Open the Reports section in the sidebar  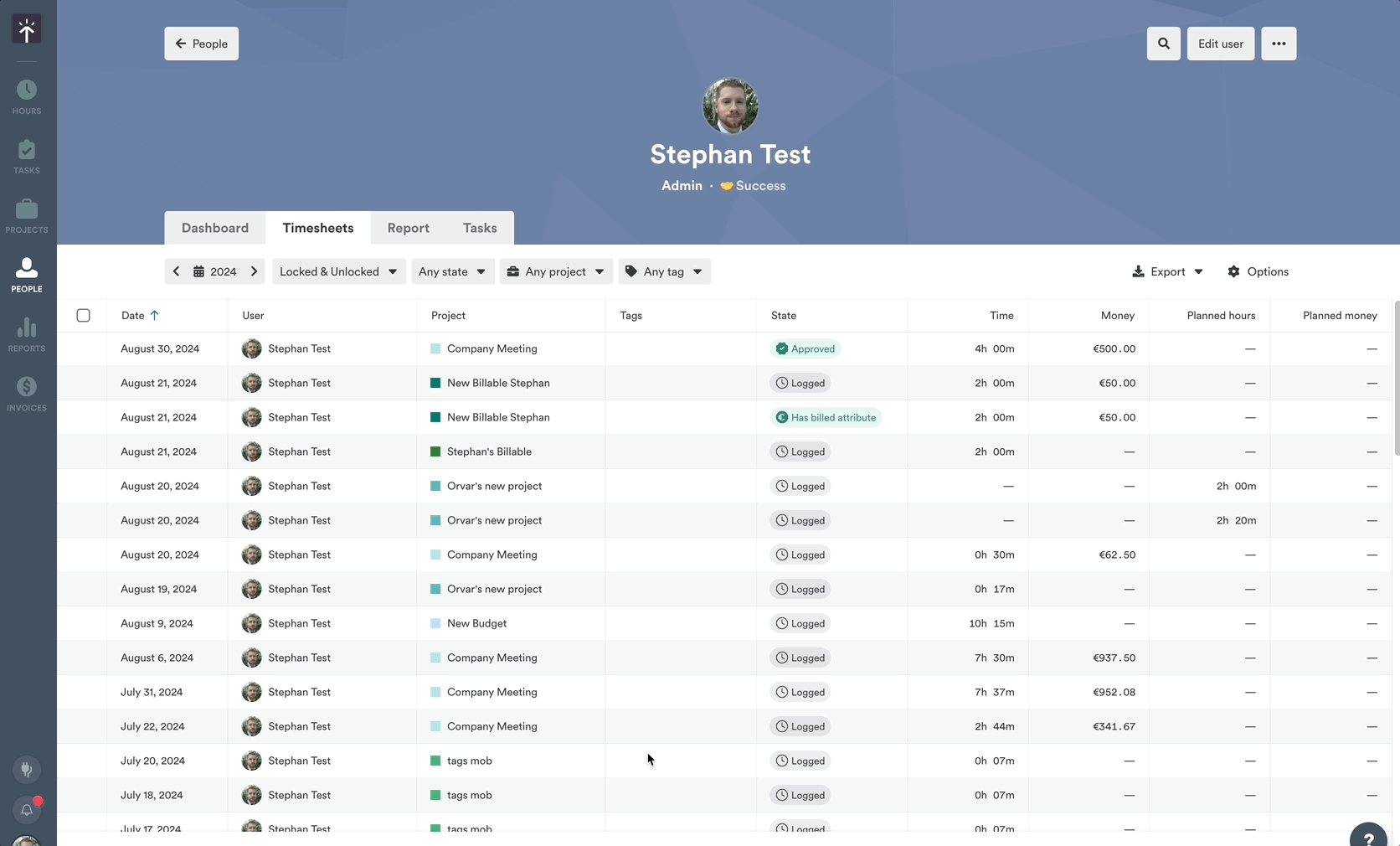point(26,334)
